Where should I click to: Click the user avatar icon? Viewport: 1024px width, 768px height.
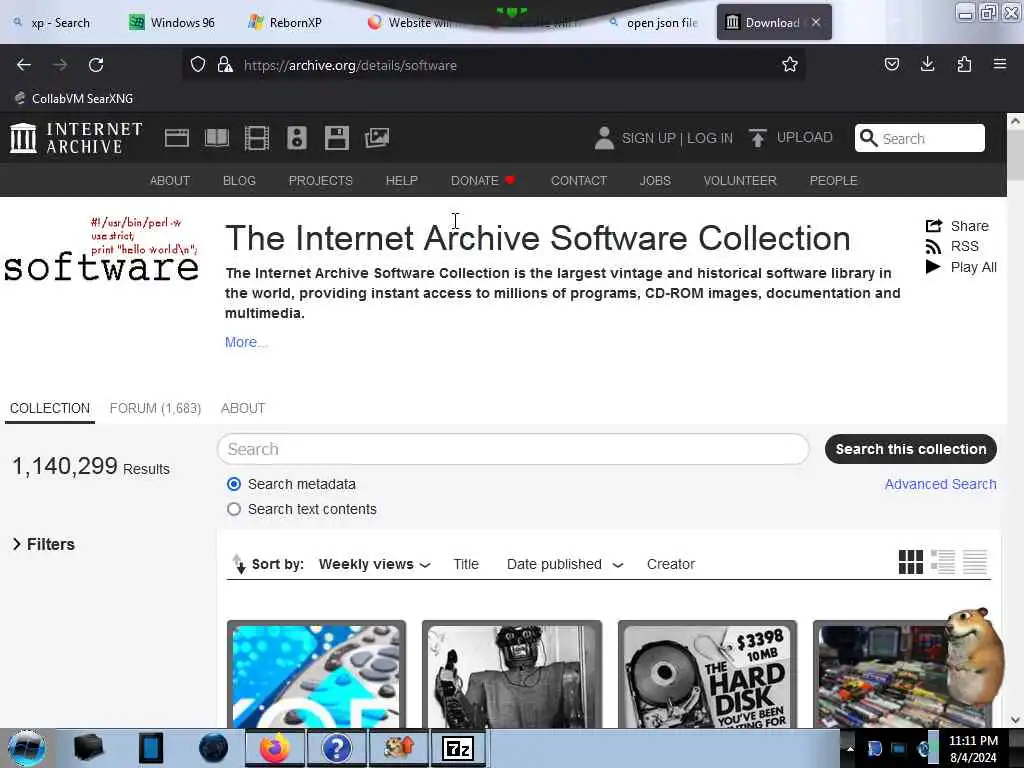604,138
